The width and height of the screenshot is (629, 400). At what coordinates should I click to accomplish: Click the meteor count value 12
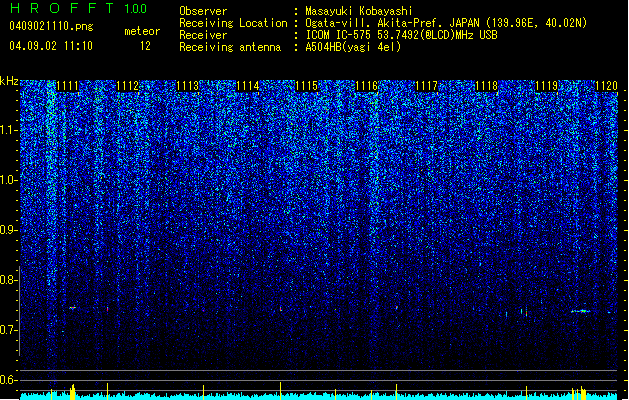[145, 46]
